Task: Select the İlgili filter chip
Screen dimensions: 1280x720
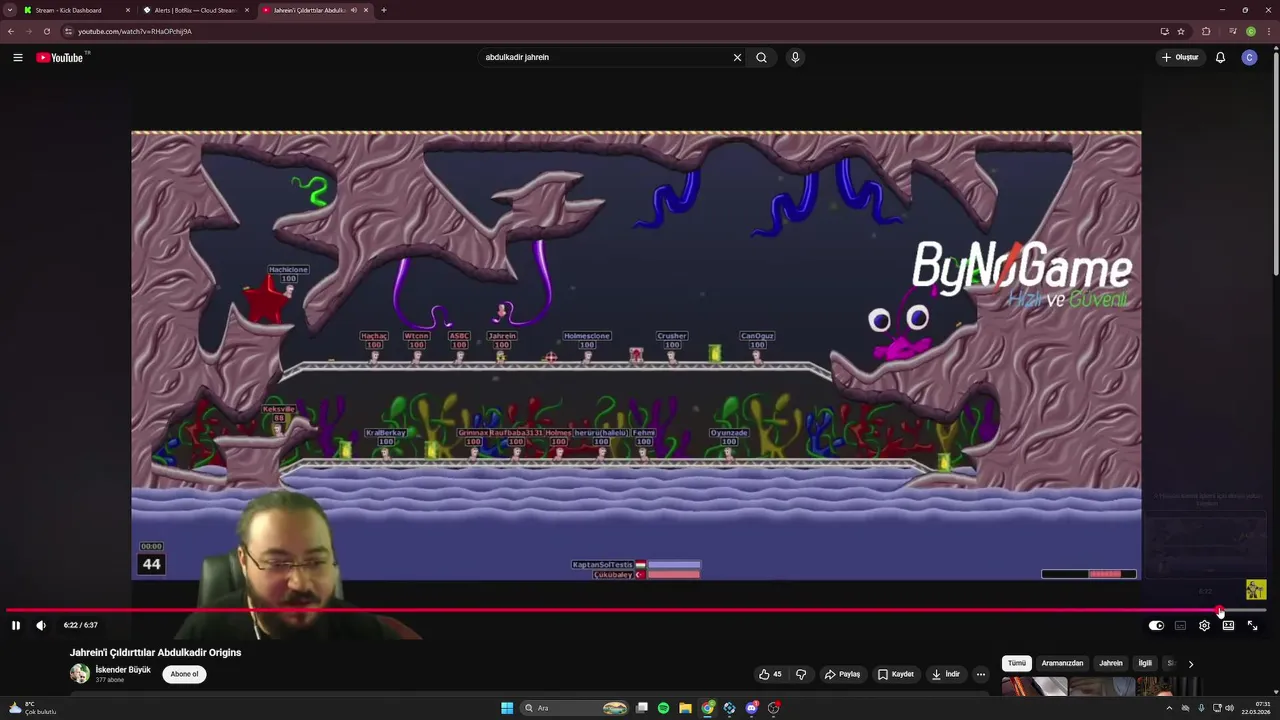Action: 1145,663
